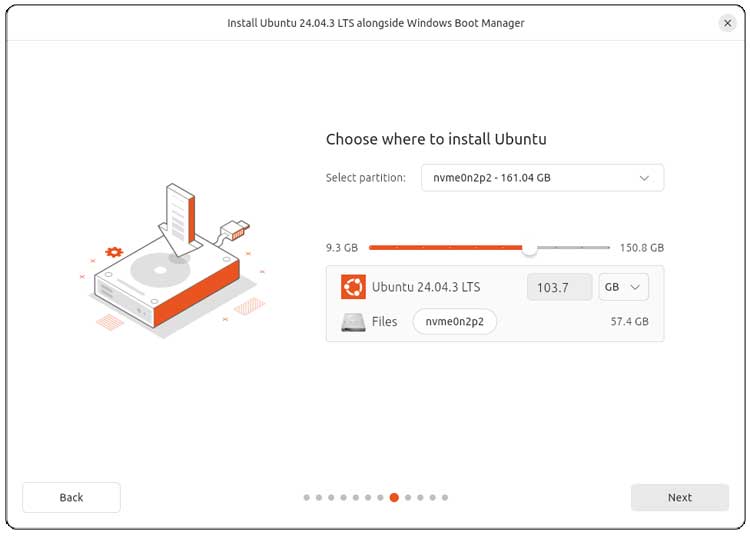750x536 pixels.
Task: Expand the GB unit dropdown
Action: (624, 287)
